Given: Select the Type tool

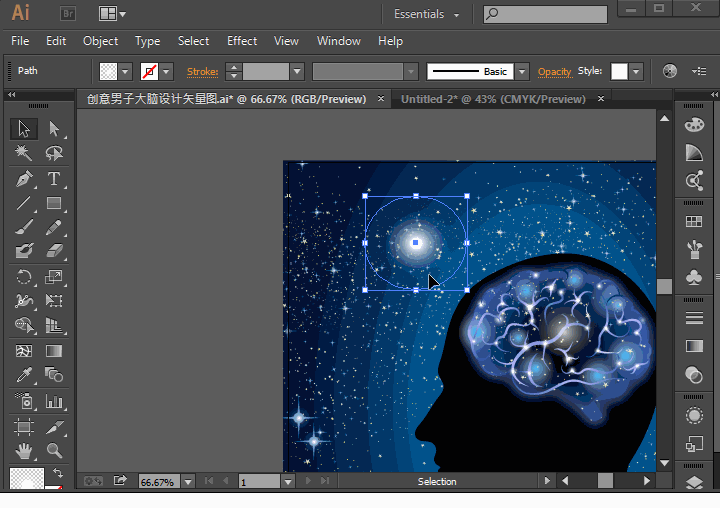Looking at the screenshot, I should 54,180.
